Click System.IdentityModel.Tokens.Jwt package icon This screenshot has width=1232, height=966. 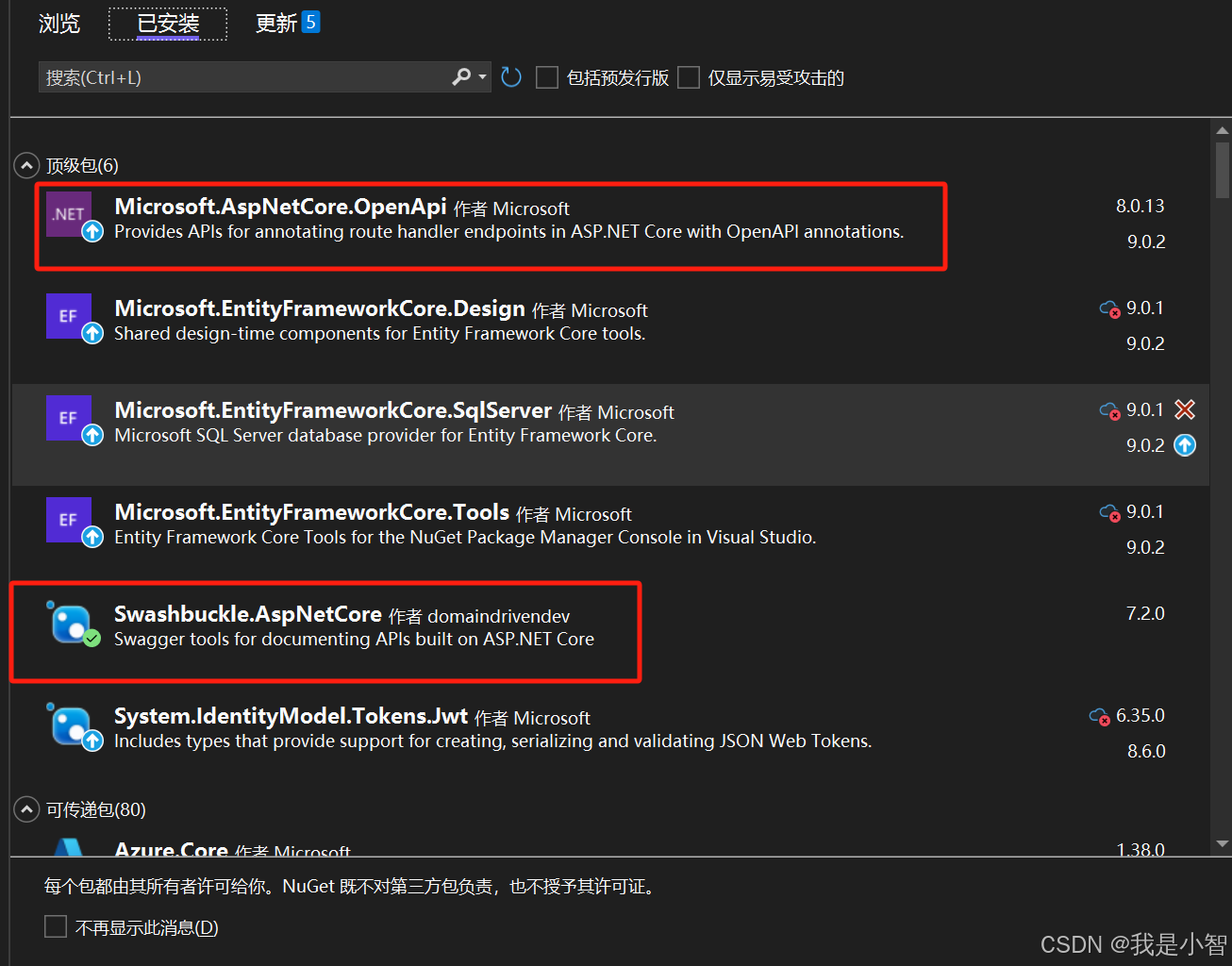tap(71, 724)
